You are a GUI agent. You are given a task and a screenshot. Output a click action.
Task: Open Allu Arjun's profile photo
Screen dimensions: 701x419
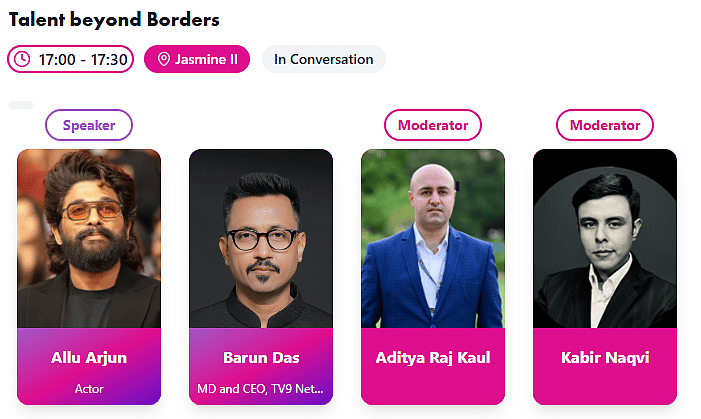click(89, 238)
